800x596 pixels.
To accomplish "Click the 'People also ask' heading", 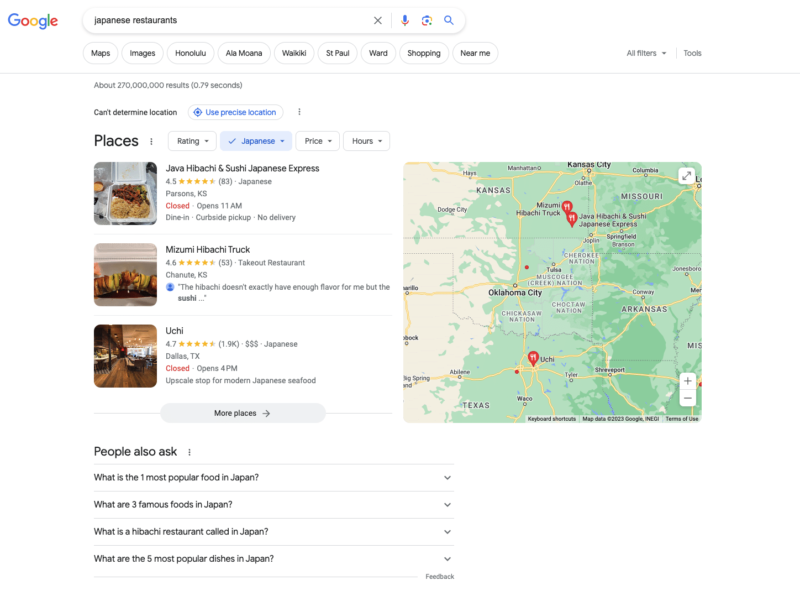I will coord(135,452).
